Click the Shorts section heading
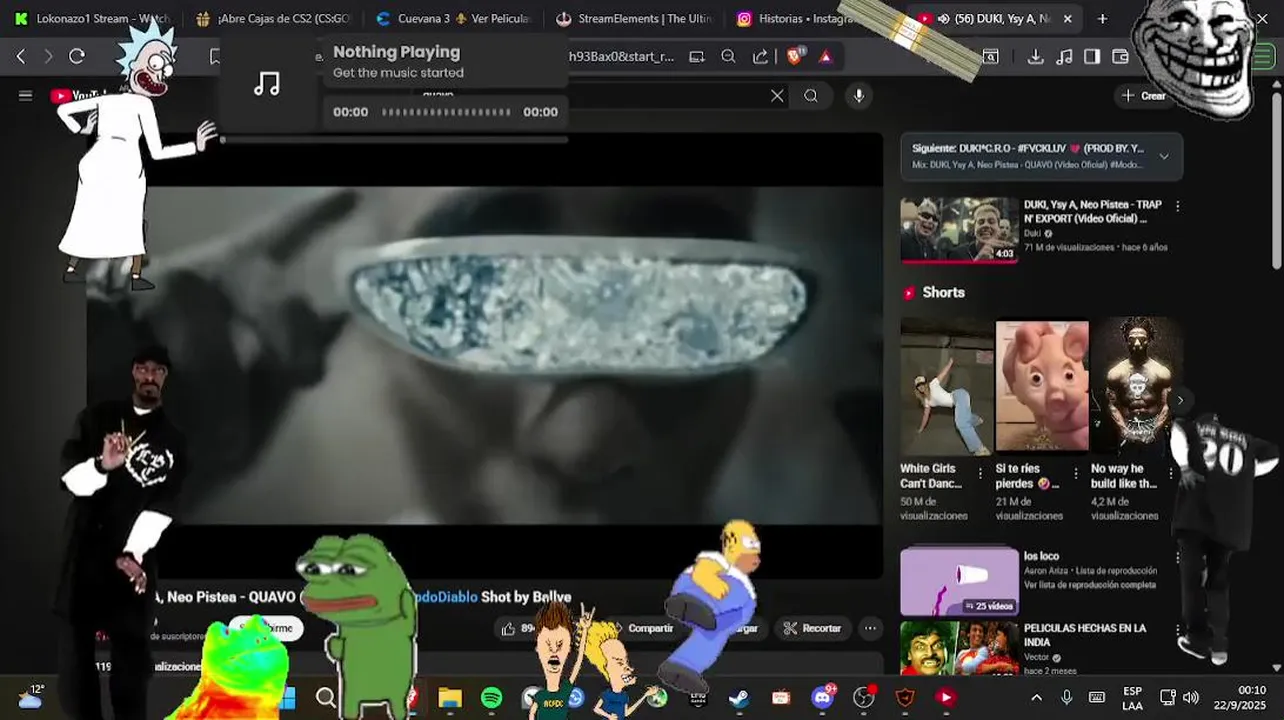 click(x=943, y=293)
